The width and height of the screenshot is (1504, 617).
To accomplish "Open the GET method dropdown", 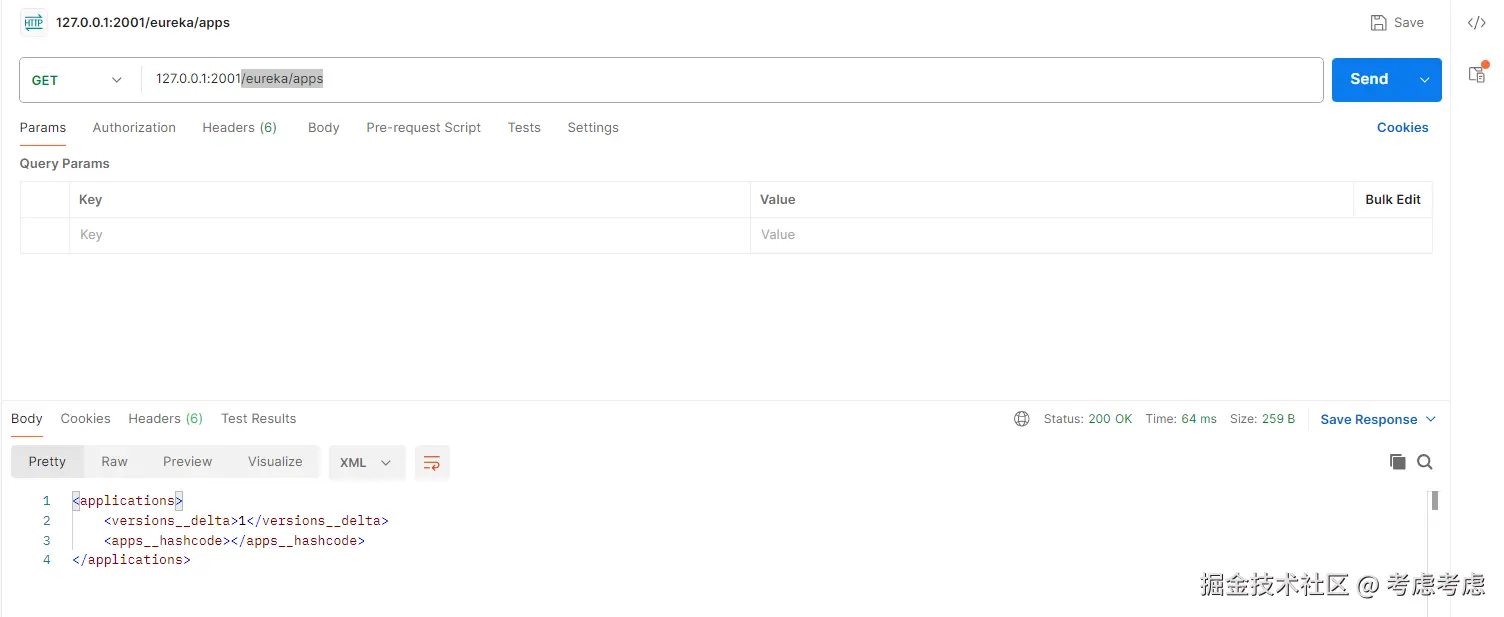I will (x=77, y=80).
